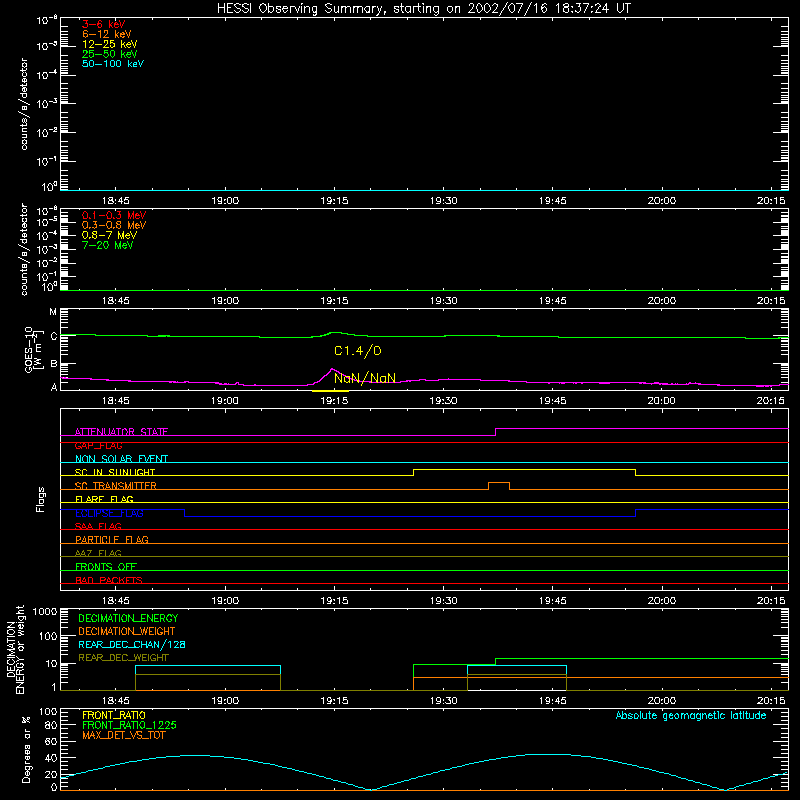The height and width of the screenshot is (800, 800).
Task: Select the 12-25 keV legend label
Action: point(109,44)
